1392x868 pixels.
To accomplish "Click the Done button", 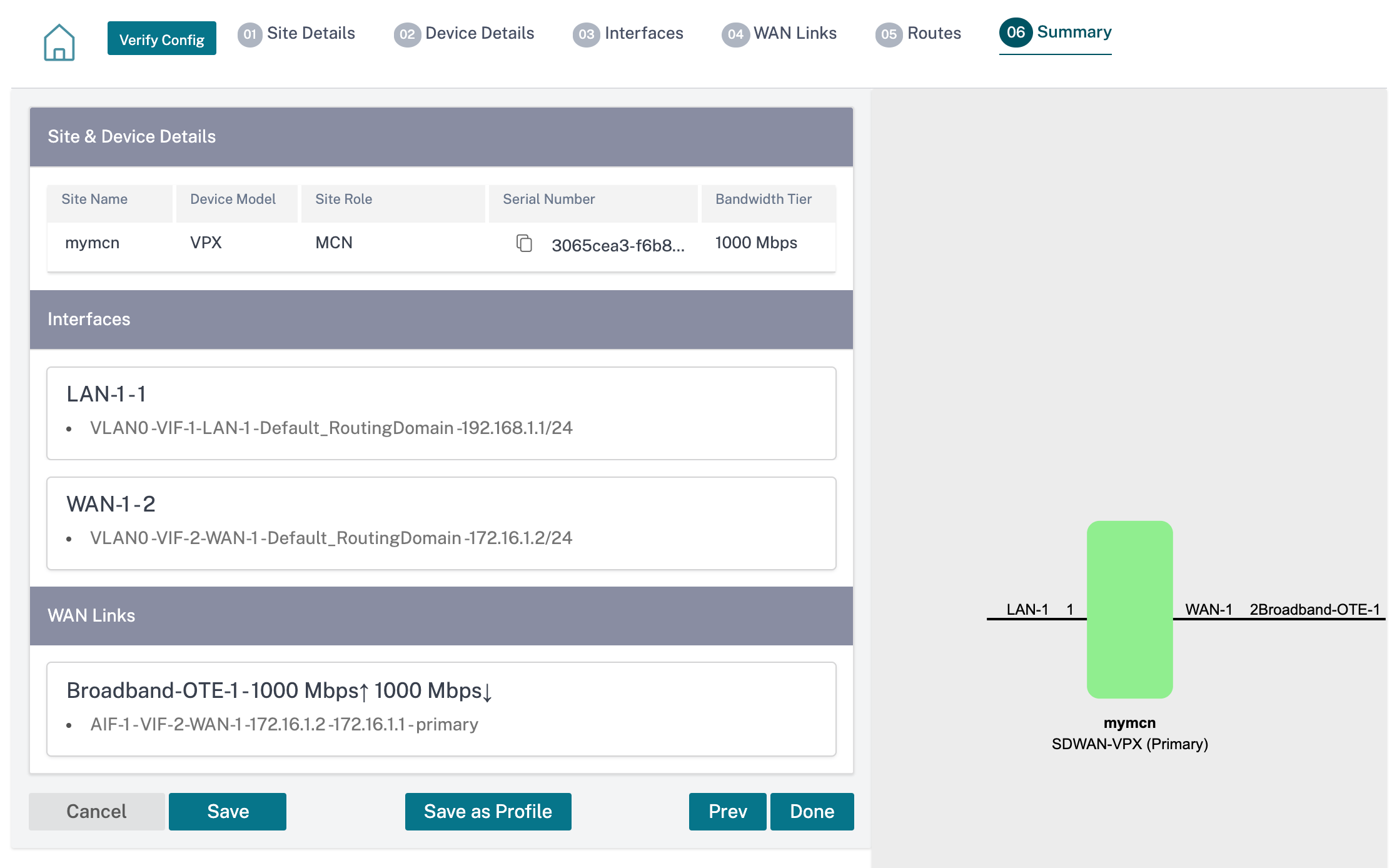I will pyautogui.click(x=813, y=811).
